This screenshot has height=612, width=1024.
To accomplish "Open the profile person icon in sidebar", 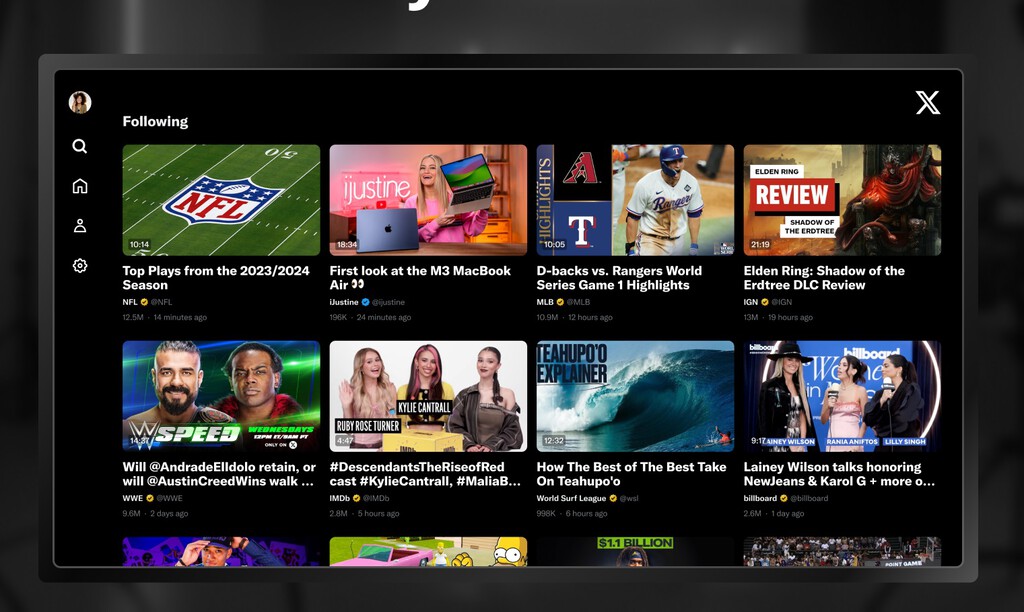I will (80, 226).
